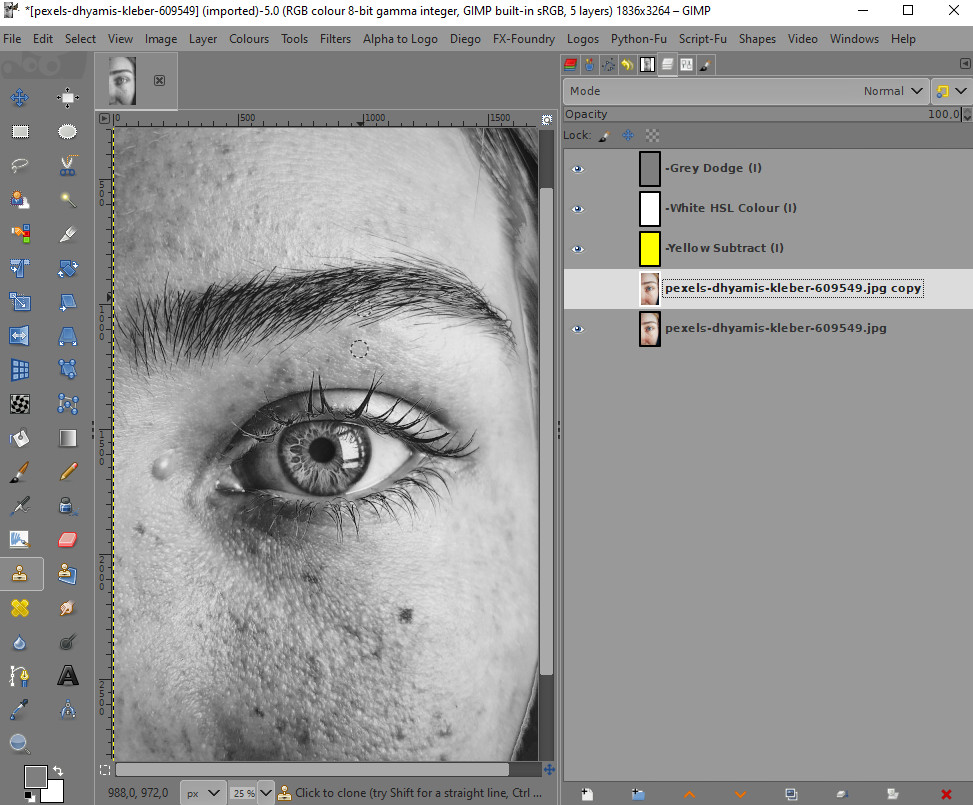This screenshot has width=973, height=805.
Task: Select the Move tool
Action: tap(19, 97)
